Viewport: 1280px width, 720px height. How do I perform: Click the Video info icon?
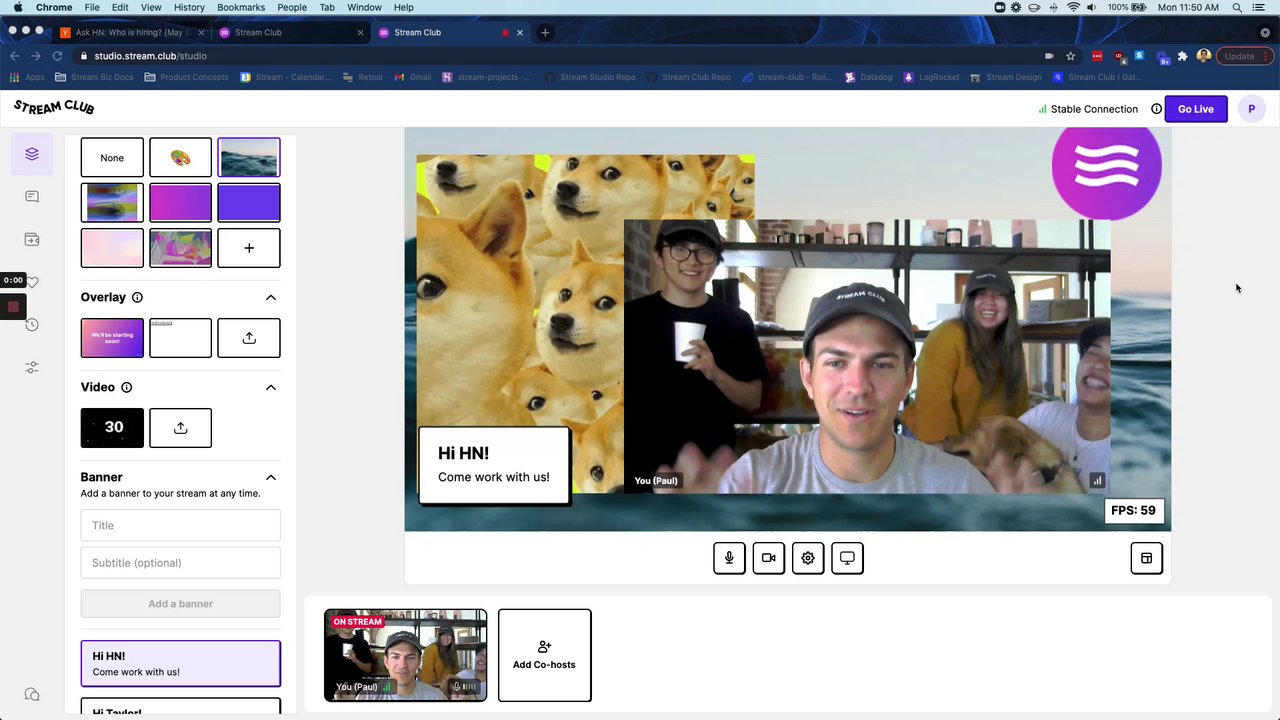pyautogui.click(x=126, y=387)
